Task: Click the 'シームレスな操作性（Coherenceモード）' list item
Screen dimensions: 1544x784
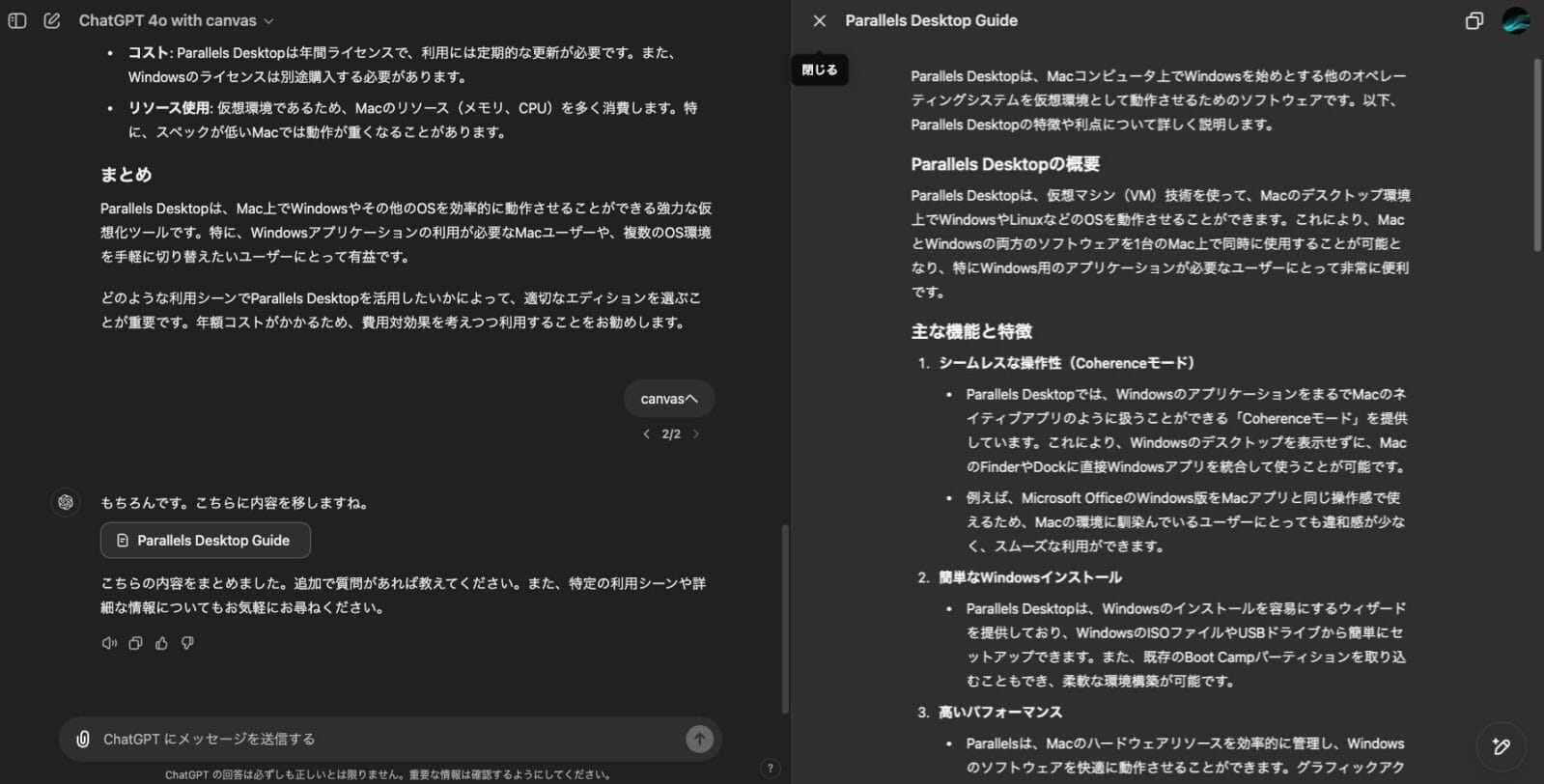Action: pos(1067,363)
